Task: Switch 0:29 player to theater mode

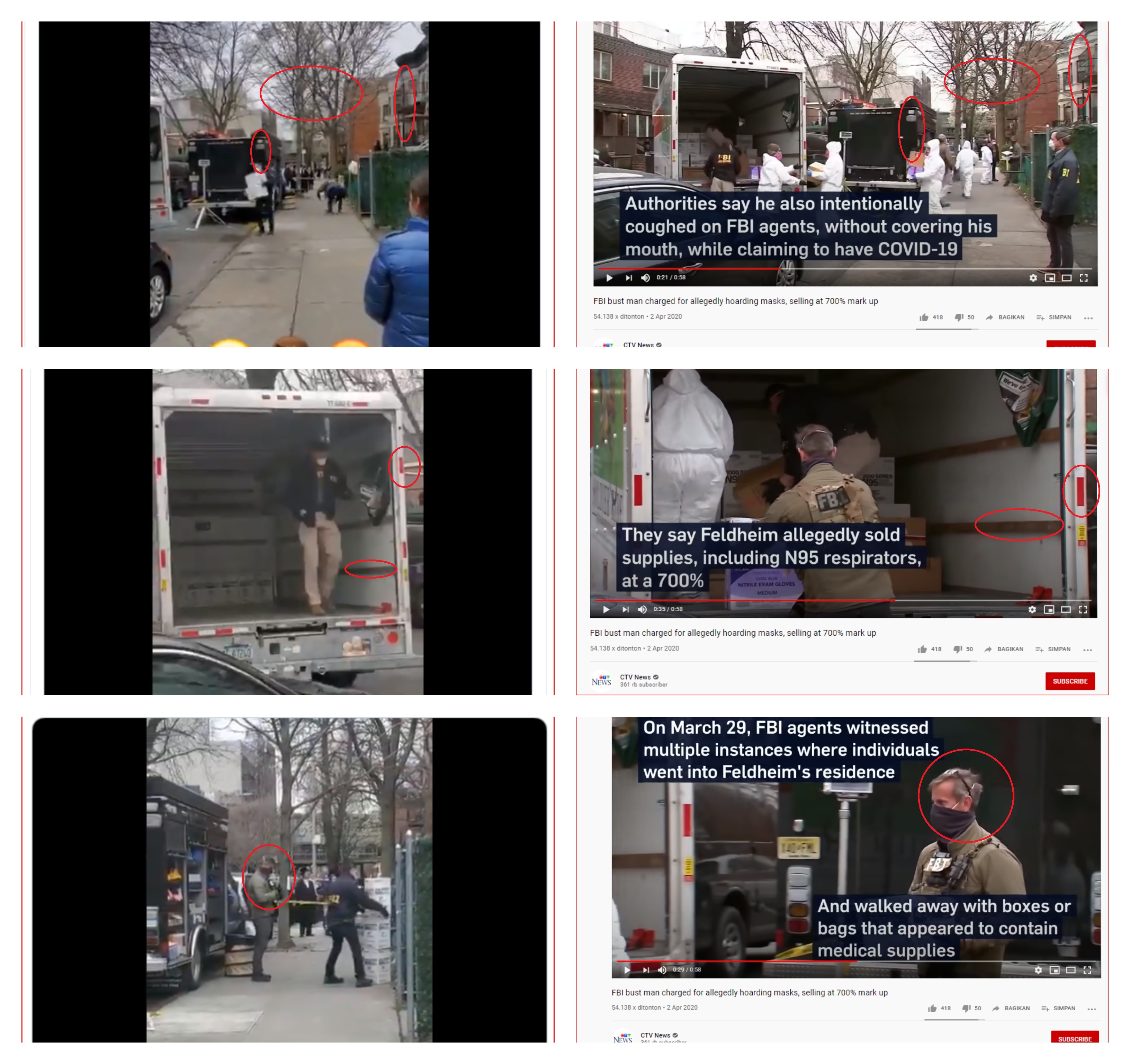Action: tap(1071, 970)
